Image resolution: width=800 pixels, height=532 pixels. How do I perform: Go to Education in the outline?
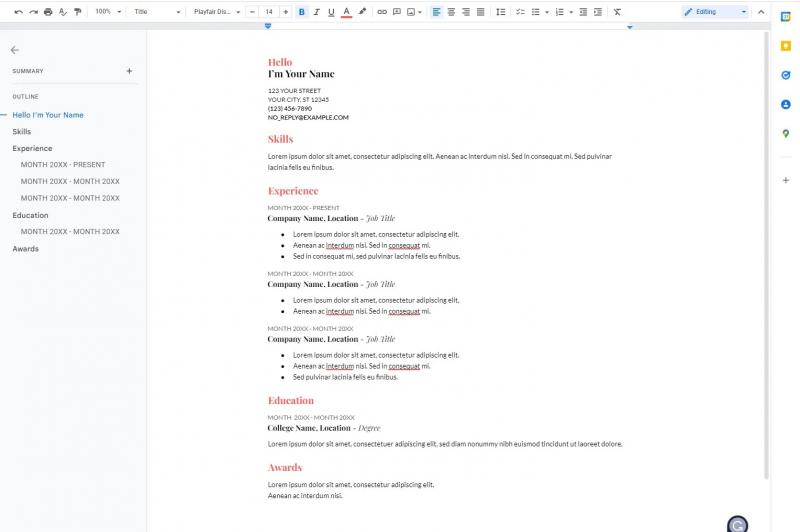(30, 215)
